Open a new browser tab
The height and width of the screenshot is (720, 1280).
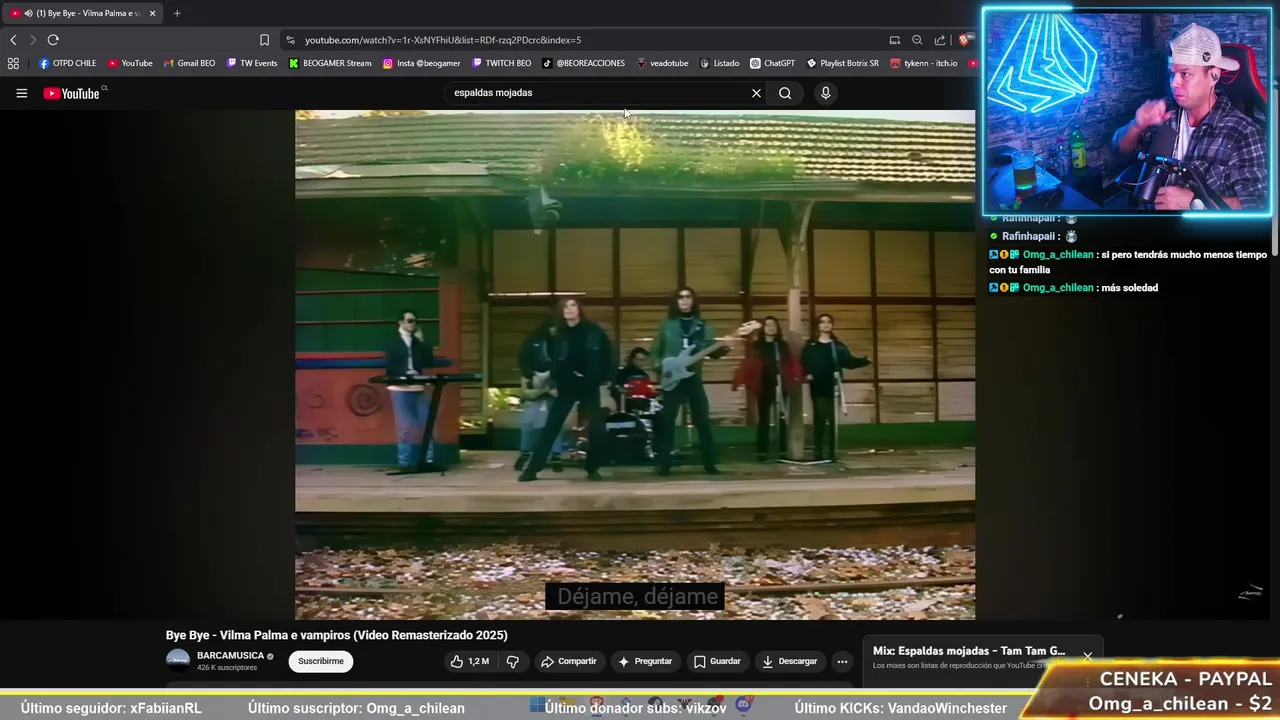click(x=177, y=13)
